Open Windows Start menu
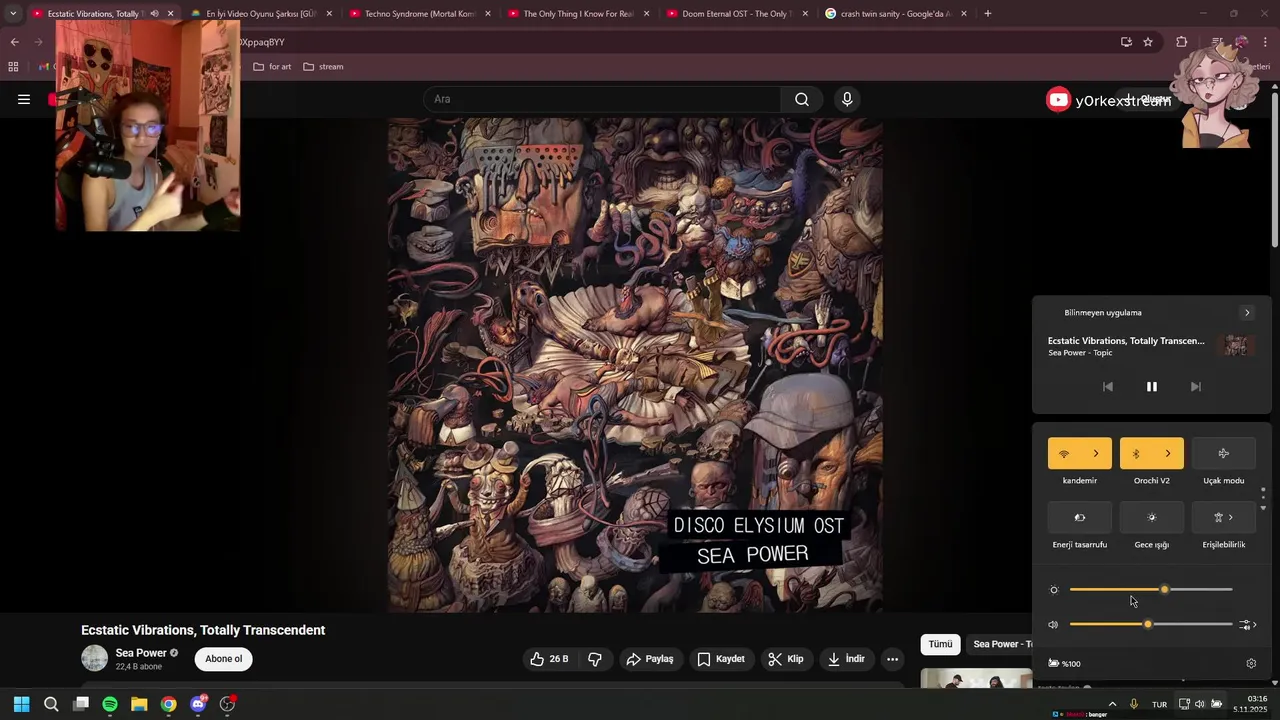Image resolution: width=1280 pixels, height=720 pixels. pyautogui.click(x=21, y=704)
